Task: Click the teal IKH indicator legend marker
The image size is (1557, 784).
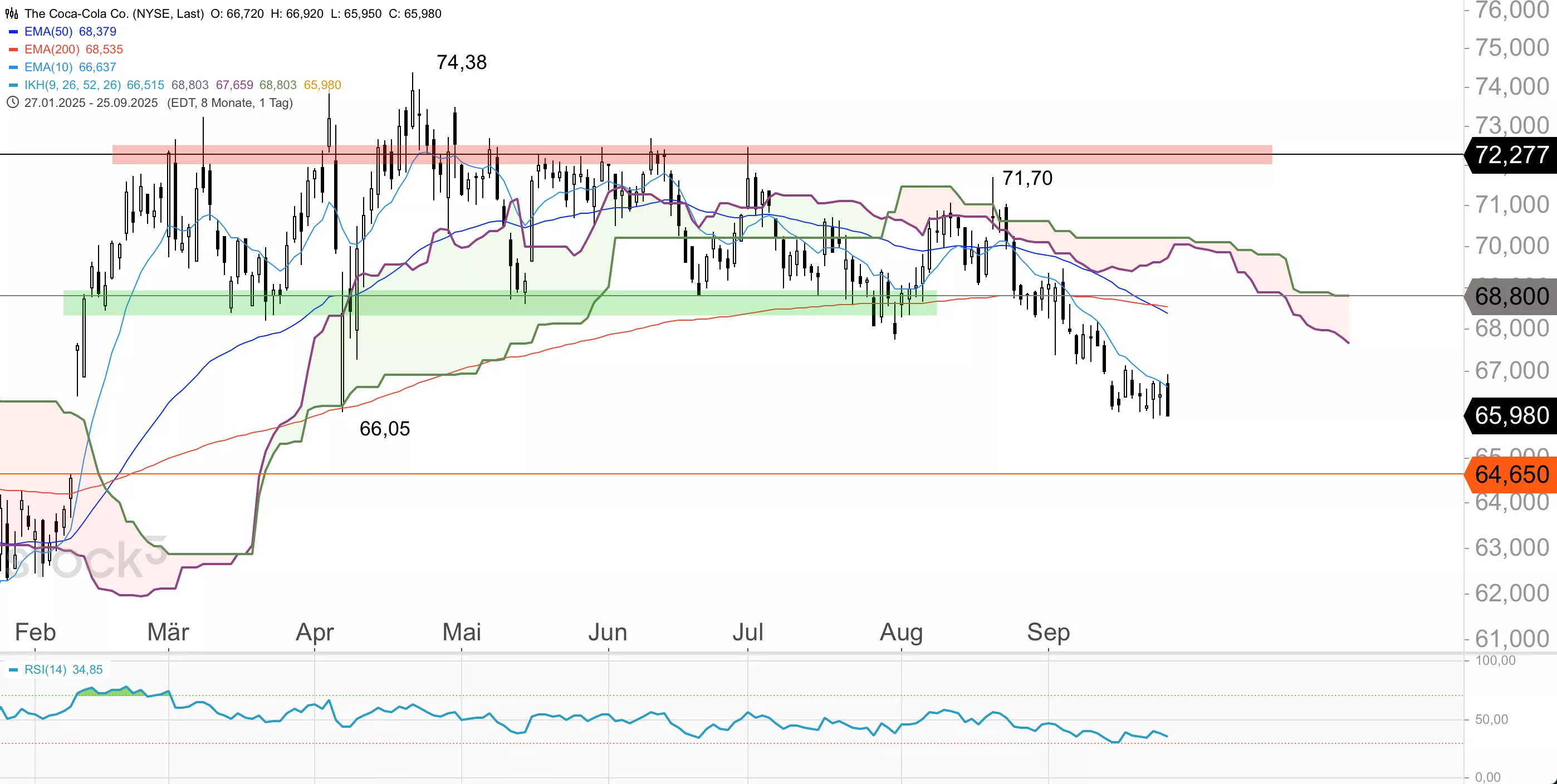Action: 13,85
